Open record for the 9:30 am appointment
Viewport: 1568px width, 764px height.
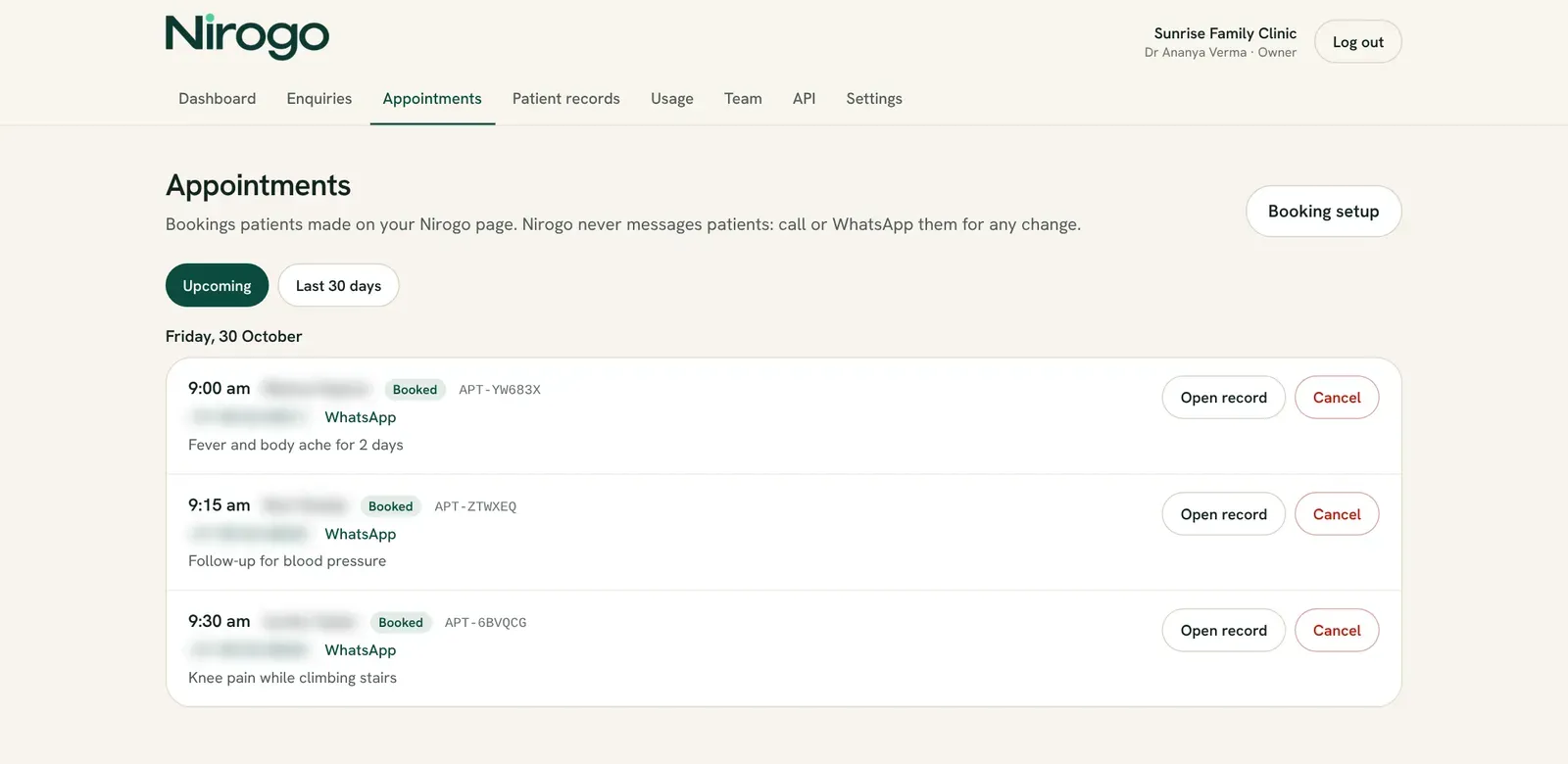tap(1223, 631)
